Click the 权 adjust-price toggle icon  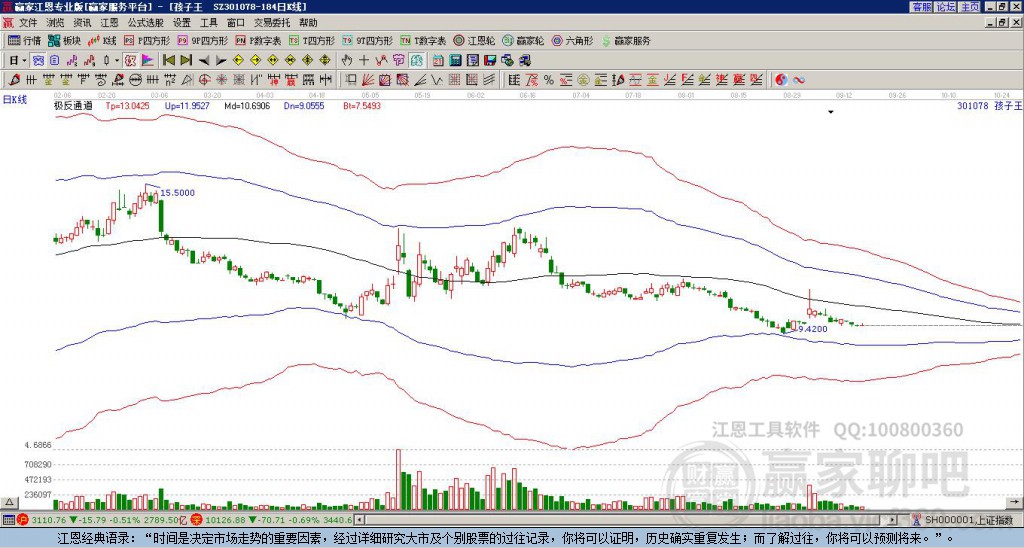(x=130, y=61)
